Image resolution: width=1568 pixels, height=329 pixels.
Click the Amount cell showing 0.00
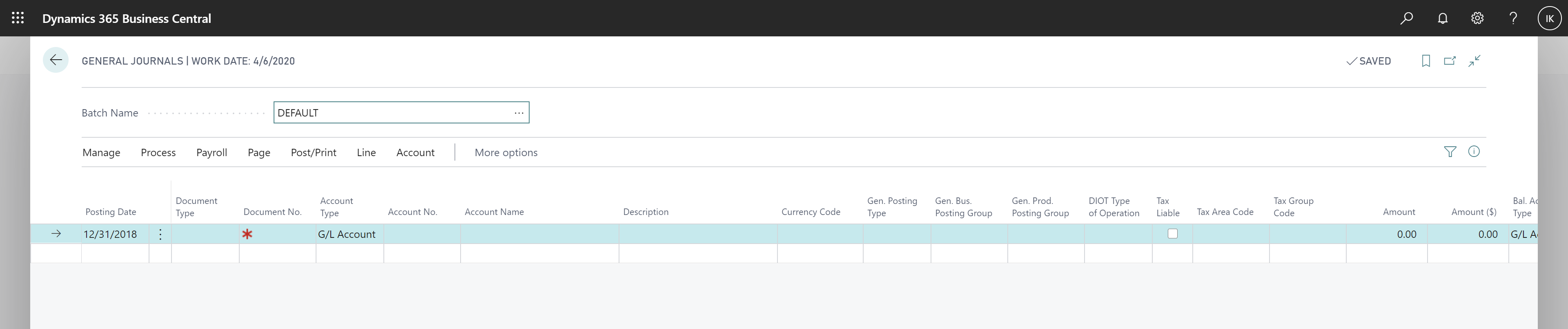1387,234
